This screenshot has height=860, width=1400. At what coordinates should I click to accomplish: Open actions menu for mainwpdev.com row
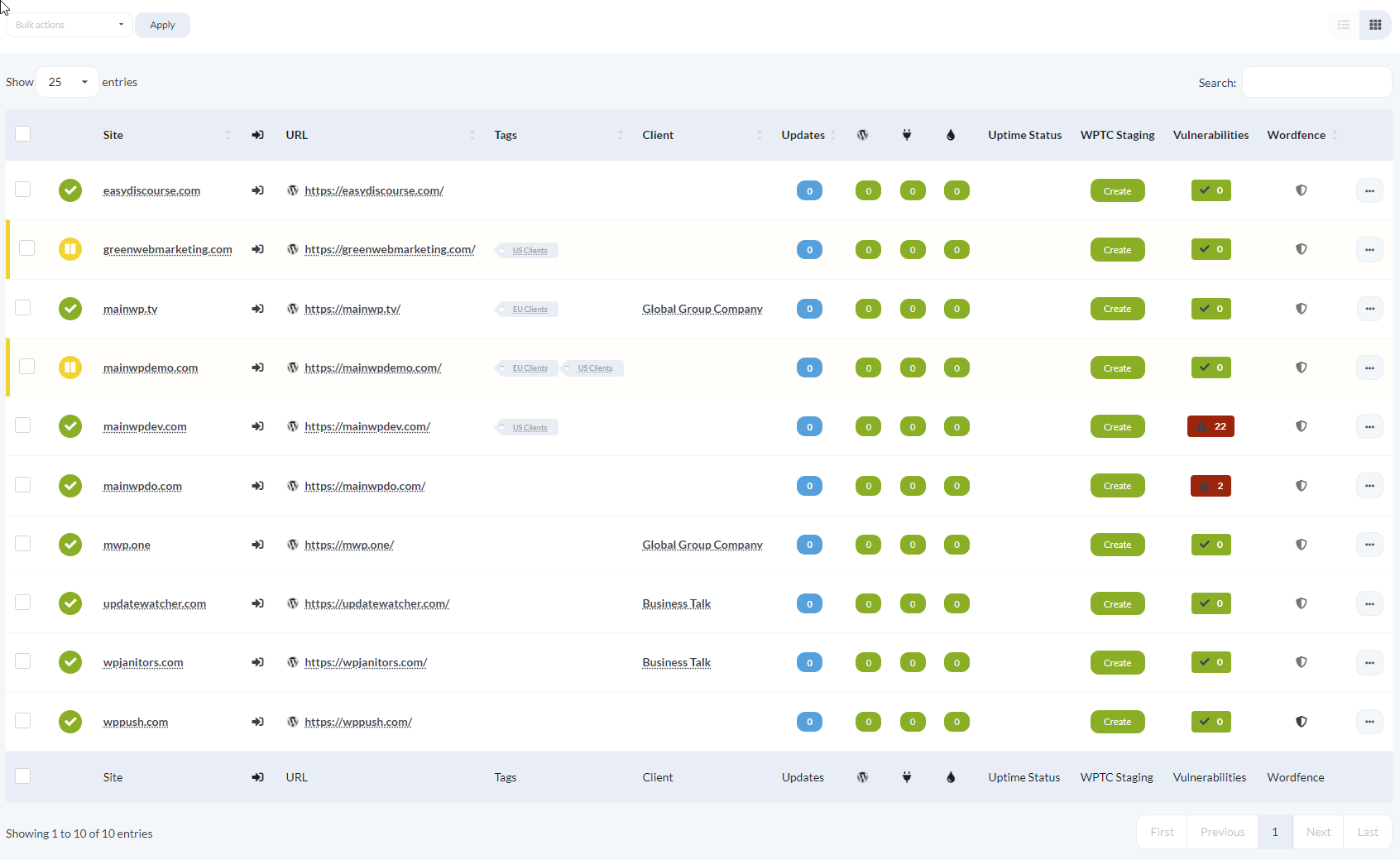pos(1369,426)
